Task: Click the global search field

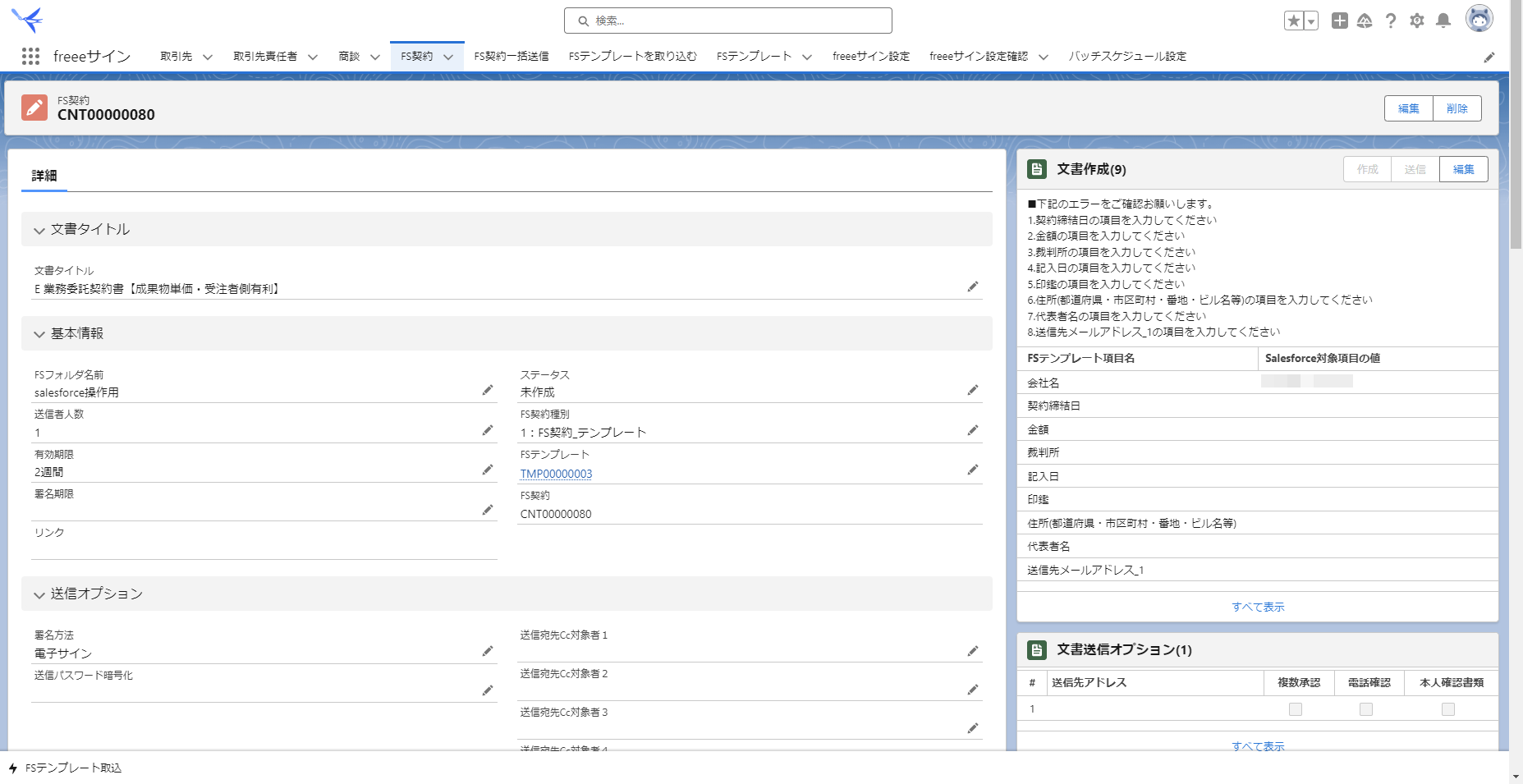Action: pos(728,21)
